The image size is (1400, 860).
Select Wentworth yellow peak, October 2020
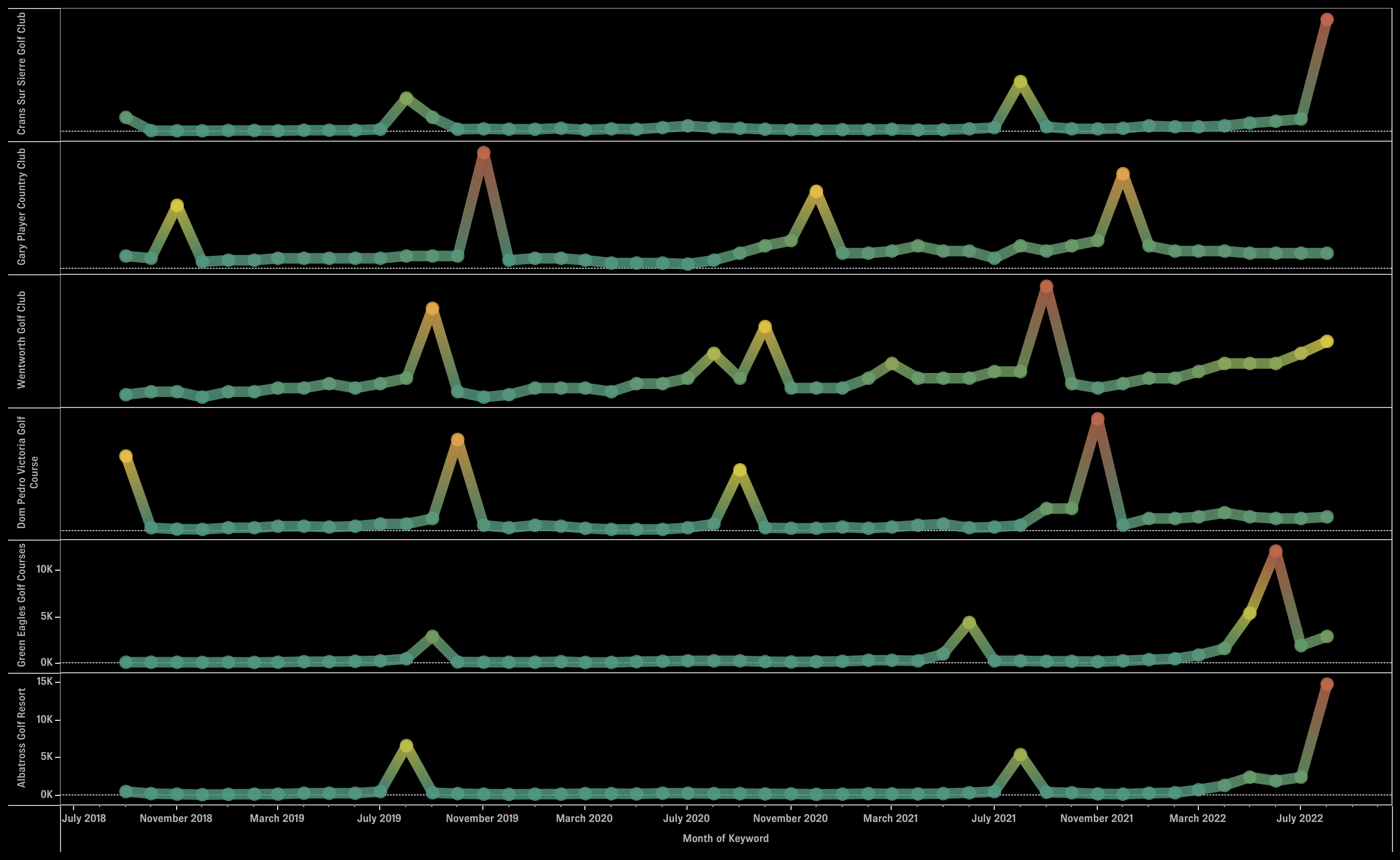pos(765,326)
